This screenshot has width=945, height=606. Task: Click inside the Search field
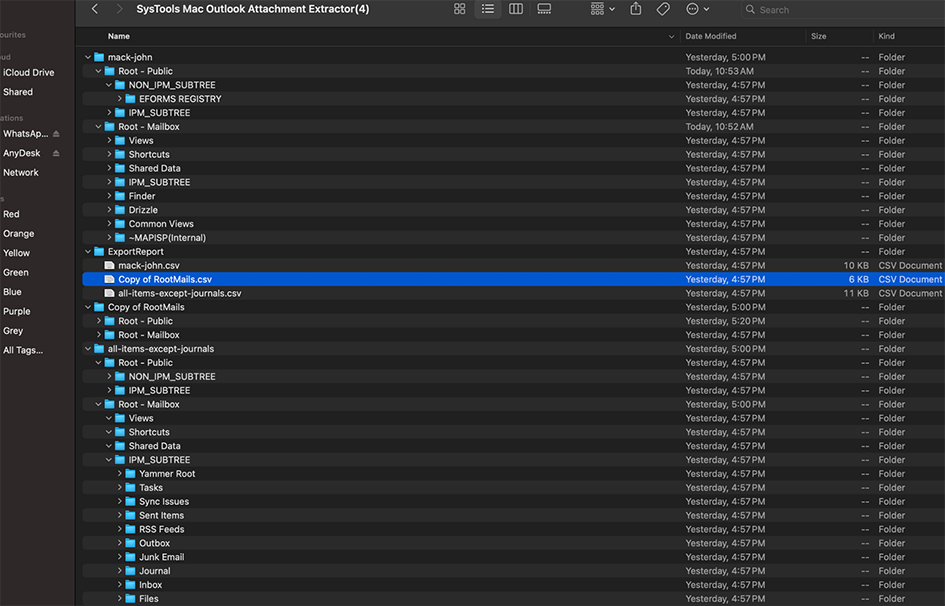[x=844, y=10]
